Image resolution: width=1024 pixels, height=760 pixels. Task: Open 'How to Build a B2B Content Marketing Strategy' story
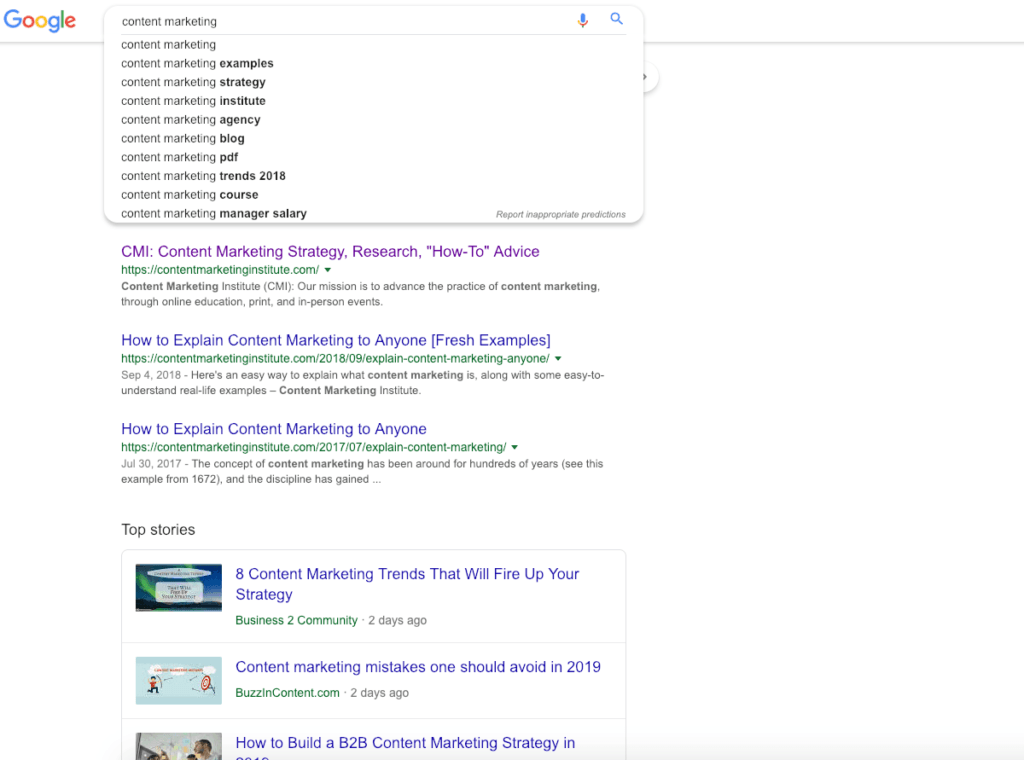point(405,748)
